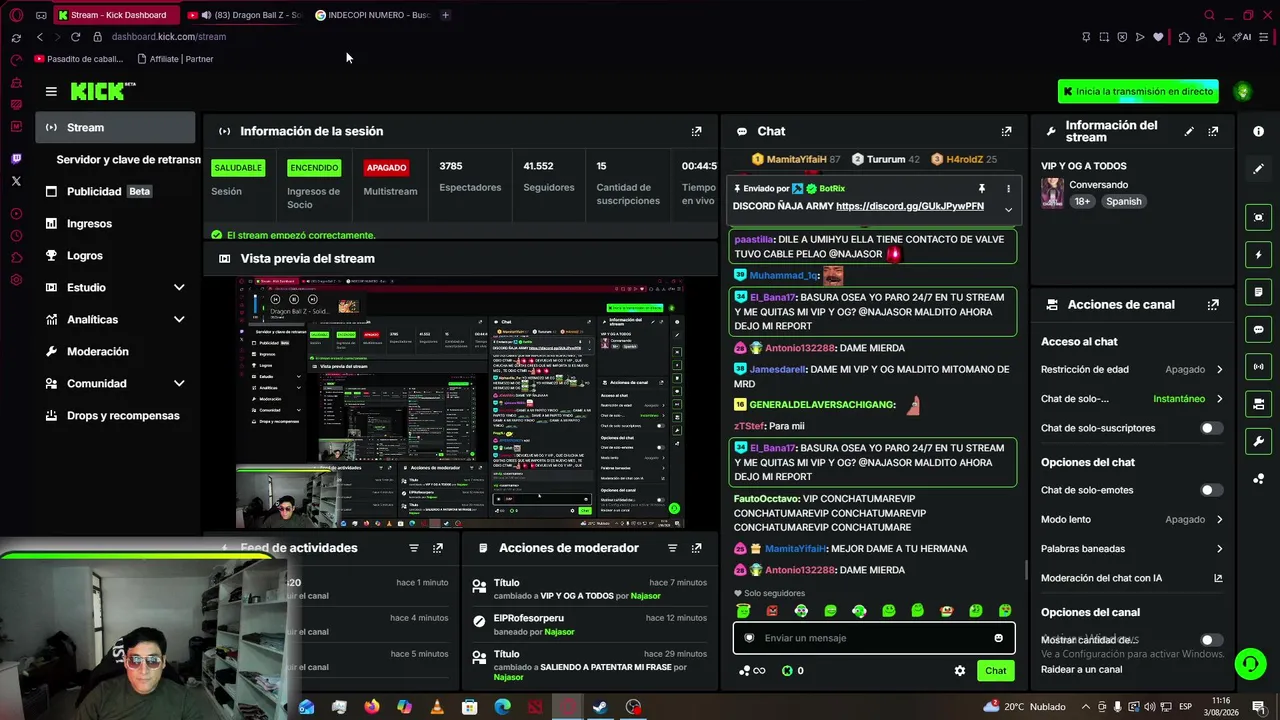Unpin the pinned BotRix message
Image resolution: width=1280 pixels, height=720 pixels.
[x=982, y=188]
